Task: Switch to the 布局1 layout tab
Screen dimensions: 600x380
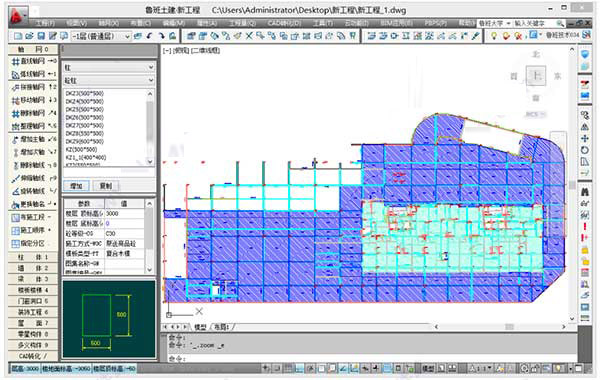Action: [x=222, y=327]
